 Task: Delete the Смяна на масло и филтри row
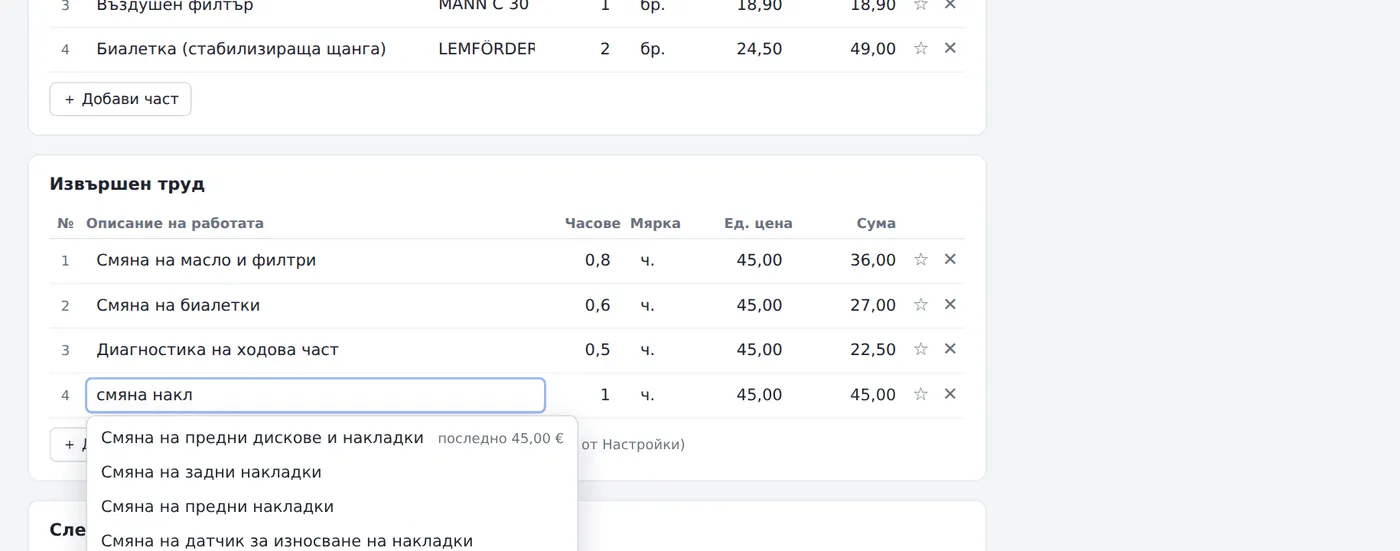(950, 260)
